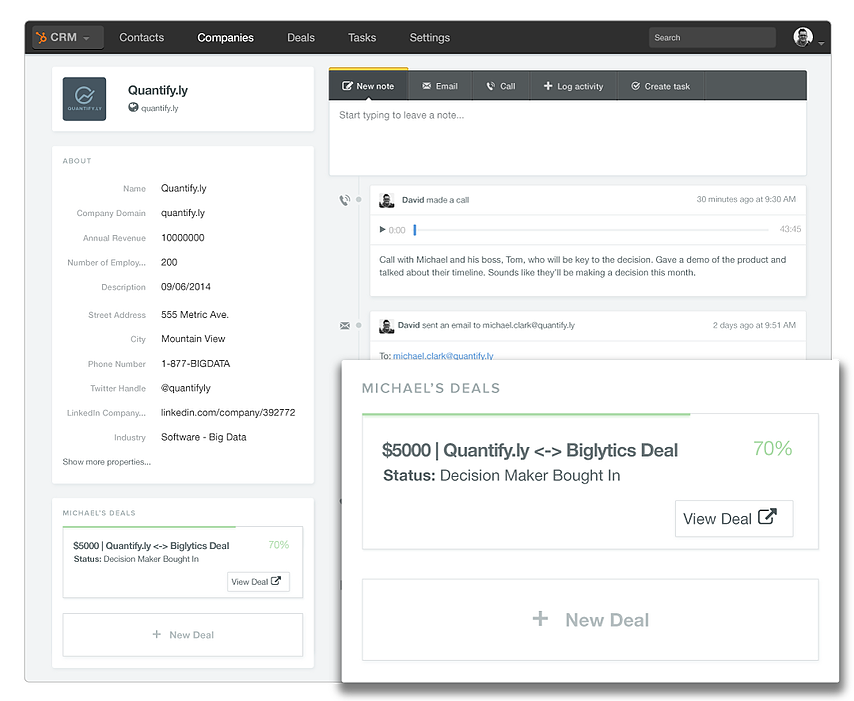Click the envelope timeline icon beside David's email
This screenshot has height=701, width=854.
(x=345, y=326)
